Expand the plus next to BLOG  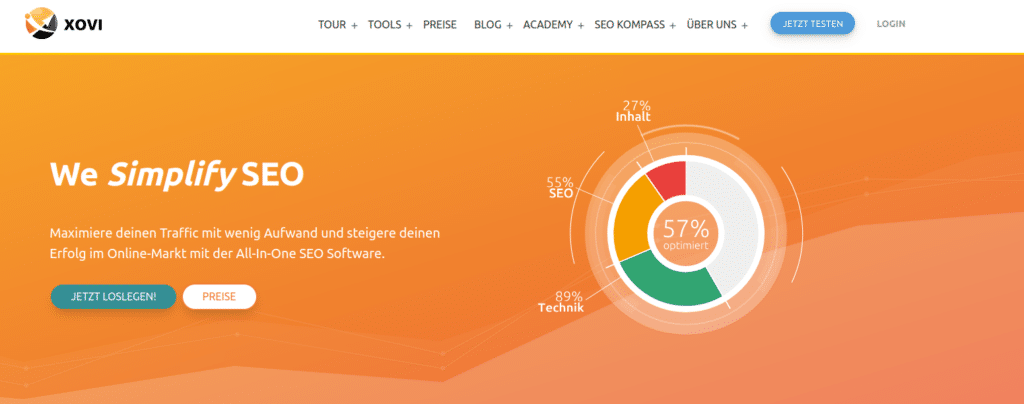[x=509, y=25]
